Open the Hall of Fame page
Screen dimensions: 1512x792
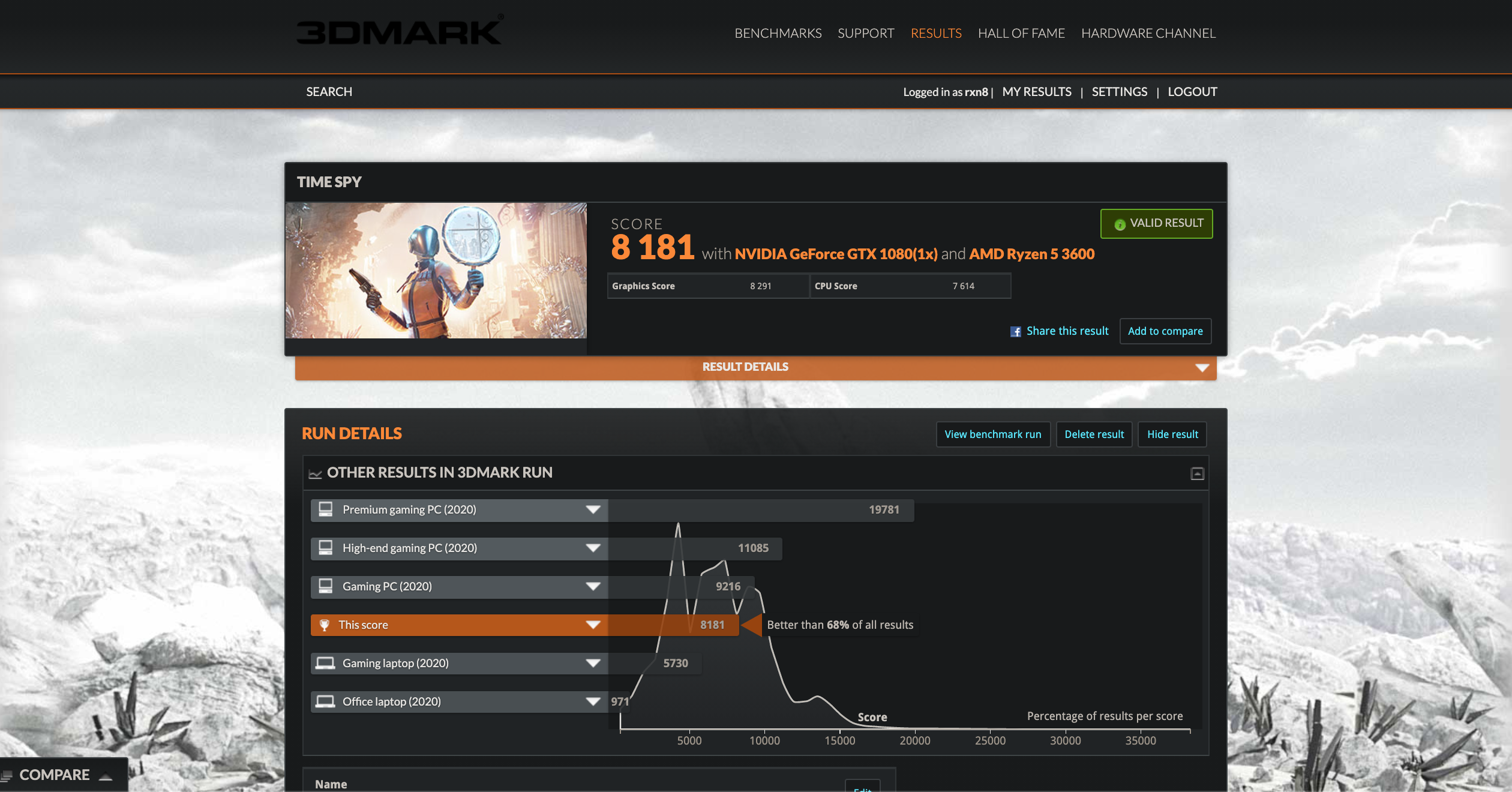[x=1021, y=33]
